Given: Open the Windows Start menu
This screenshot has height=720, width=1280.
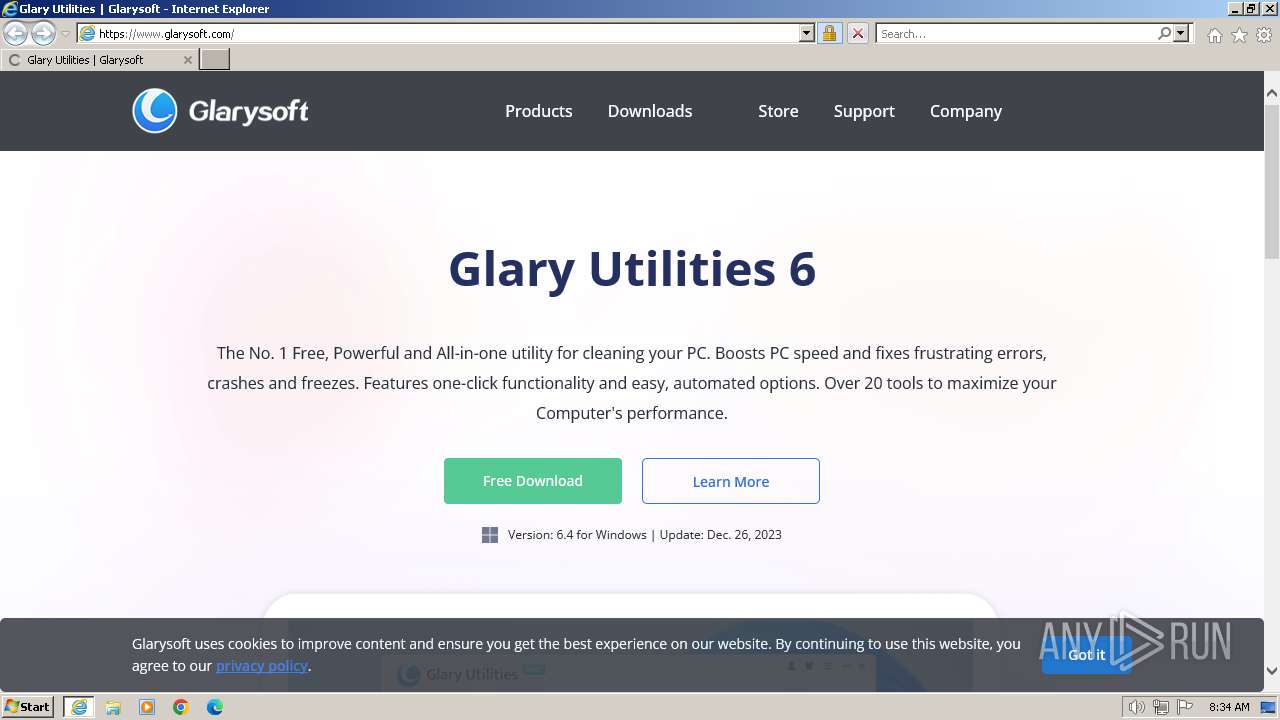Looking at the screenshot, I should 28,707.
